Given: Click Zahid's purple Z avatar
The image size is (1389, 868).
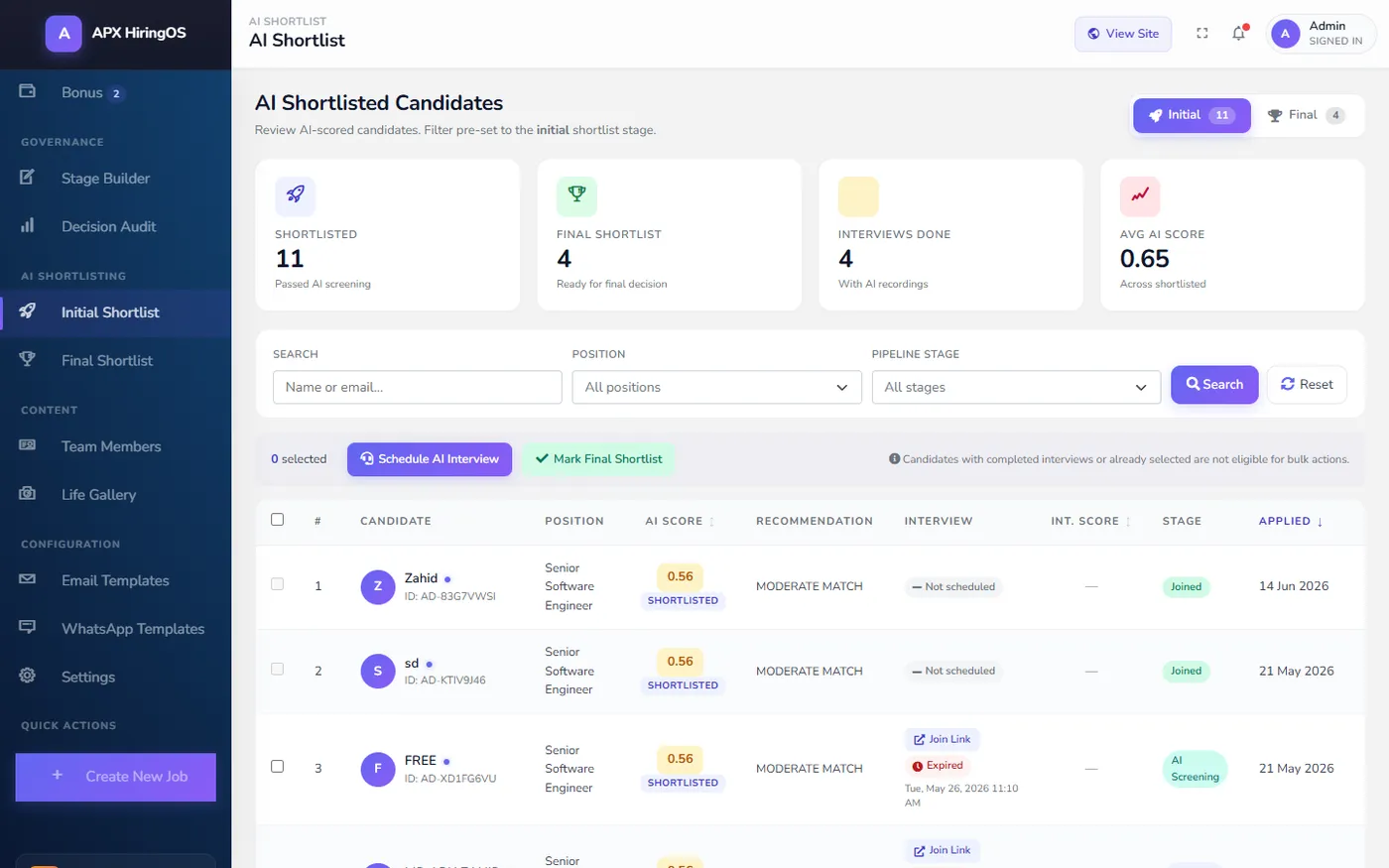Looking at the screenshot, I should (378, 586).
